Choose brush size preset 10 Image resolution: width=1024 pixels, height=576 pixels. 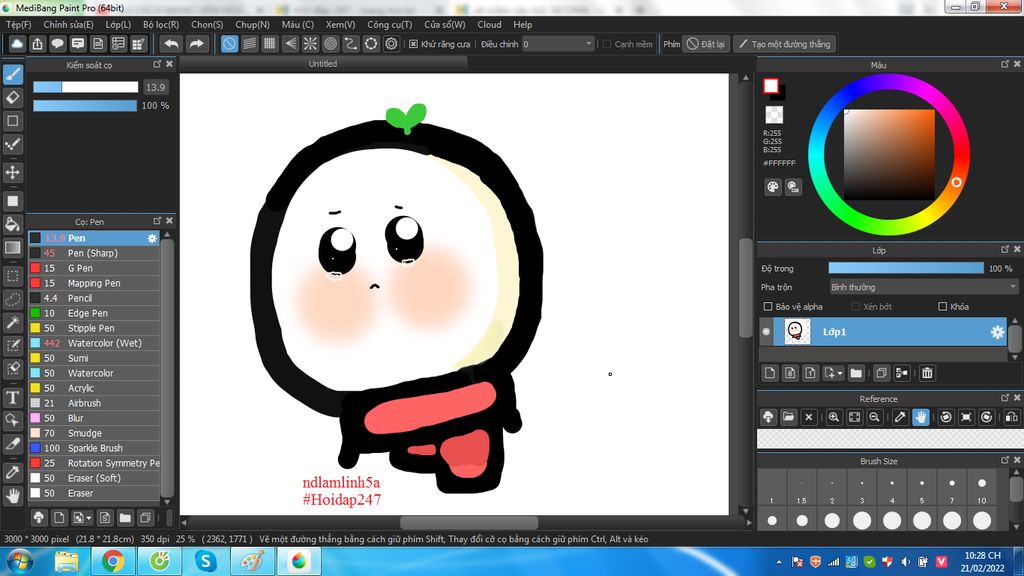click(x=982, y=489)
